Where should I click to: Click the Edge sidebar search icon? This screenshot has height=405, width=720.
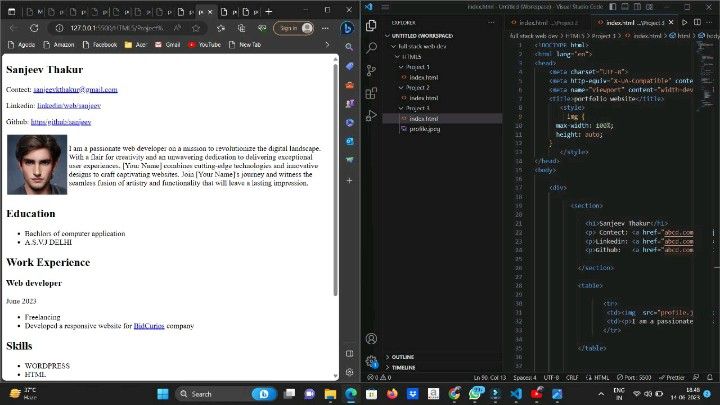(x=349, y=47)
